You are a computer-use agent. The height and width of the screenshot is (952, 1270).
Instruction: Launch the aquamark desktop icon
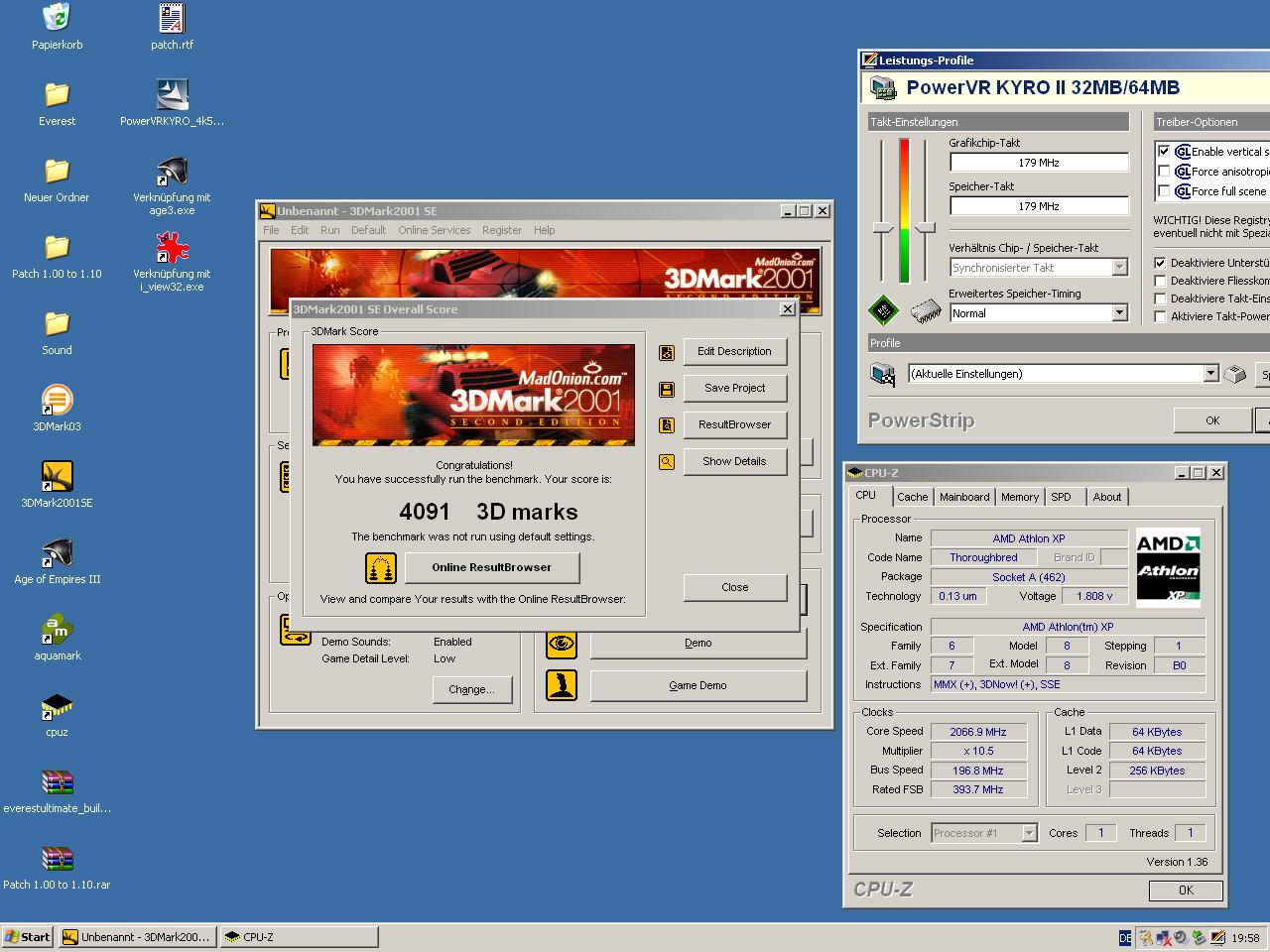(x=57, y=629)
